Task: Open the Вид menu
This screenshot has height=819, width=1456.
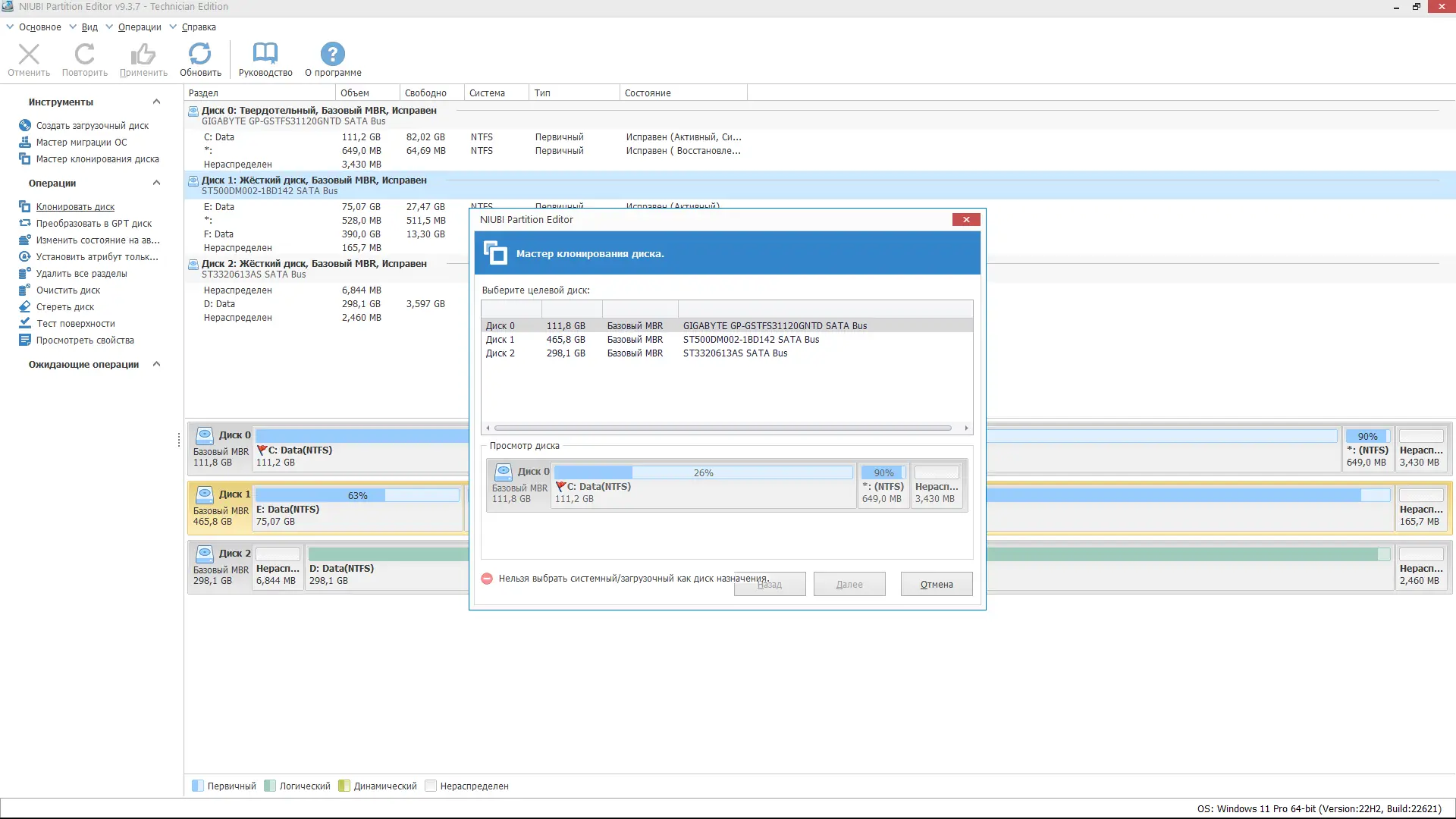Action: 89,27
